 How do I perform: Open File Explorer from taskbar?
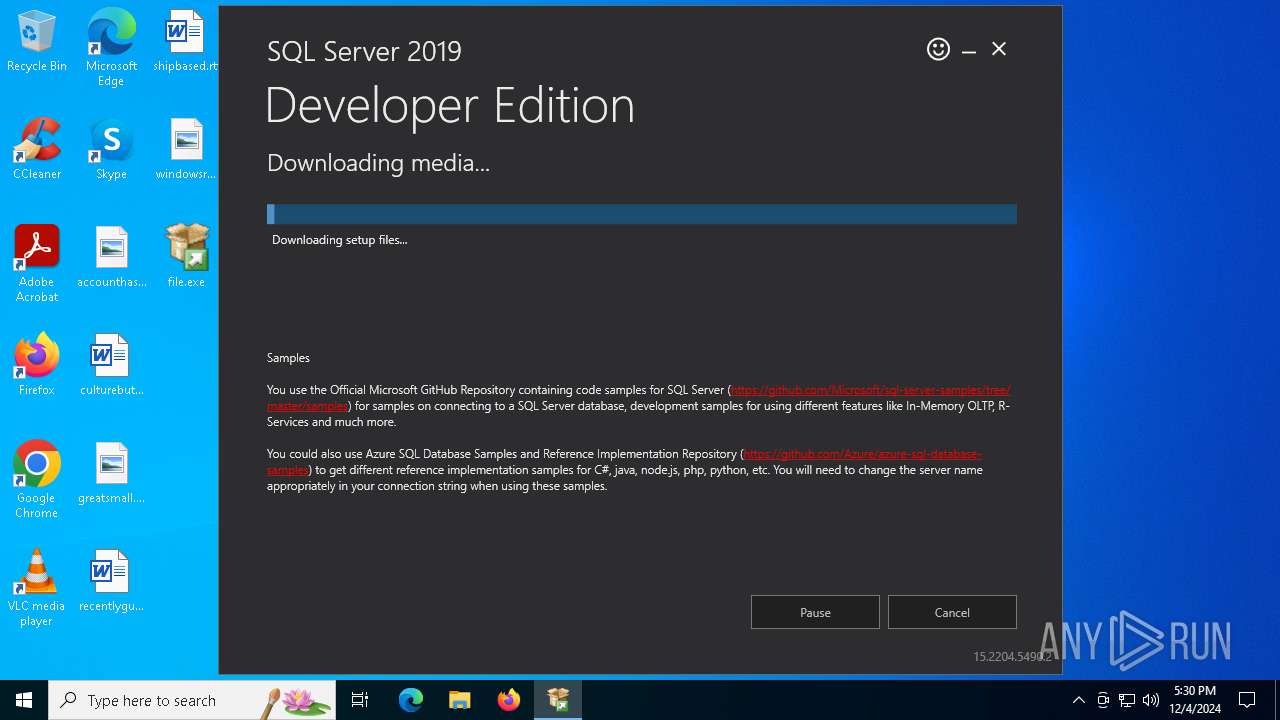point(460,700)
